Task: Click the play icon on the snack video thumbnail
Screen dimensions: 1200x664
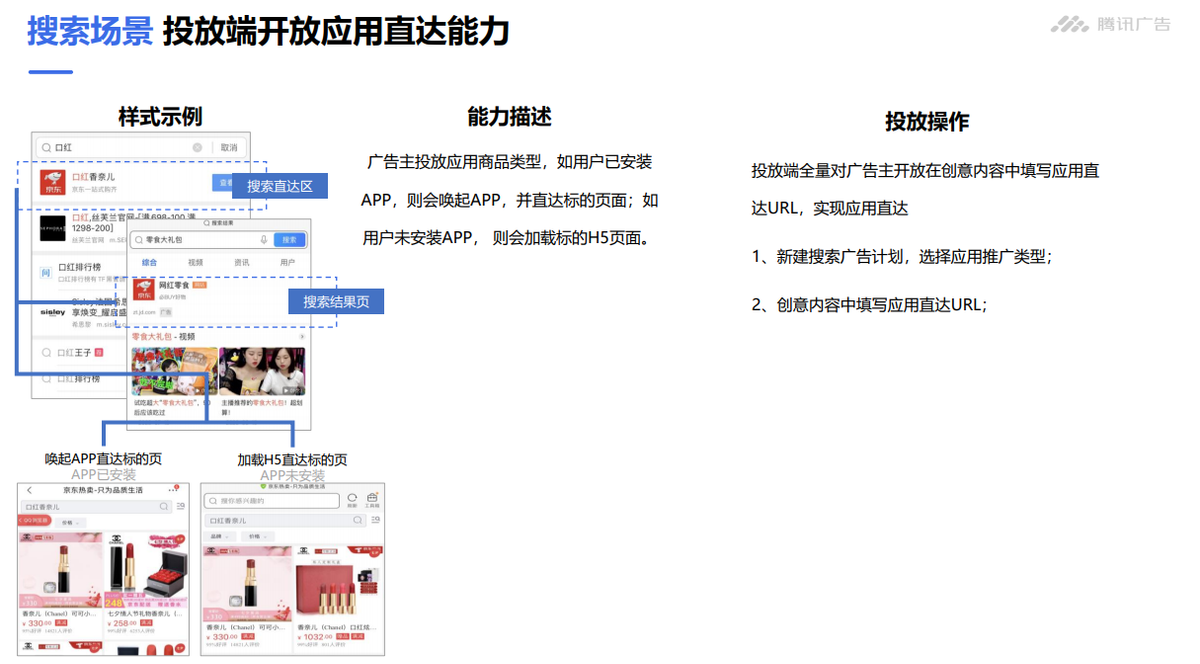Action: pos(199,390)
